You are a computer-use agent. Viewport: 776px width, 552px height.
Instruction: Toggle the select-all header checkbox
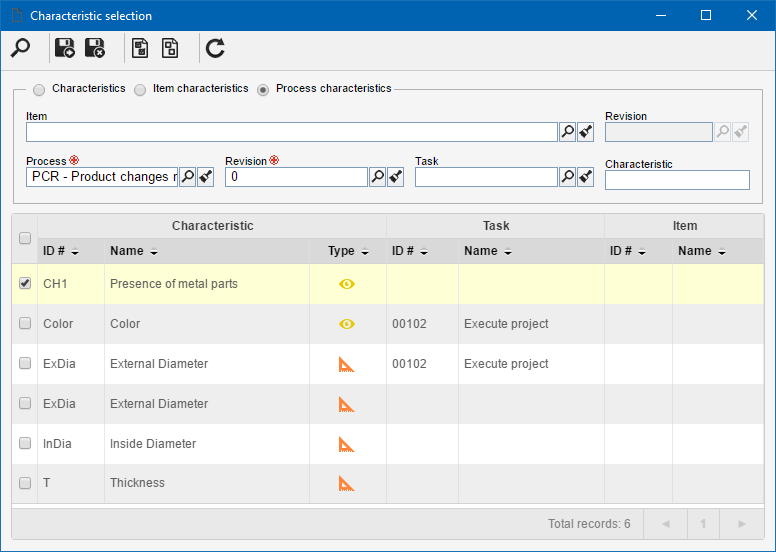(x=25, y=238)
